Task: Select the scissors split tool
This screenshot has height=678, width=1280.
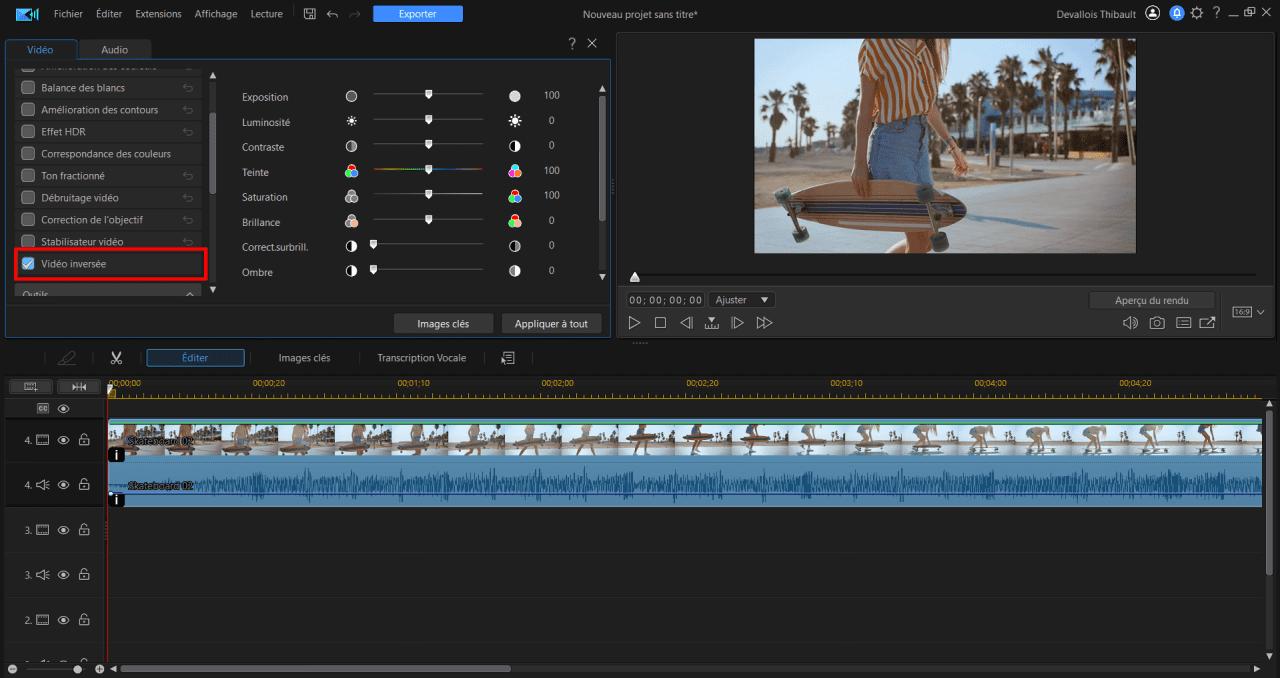Action: tap(116, 357)
